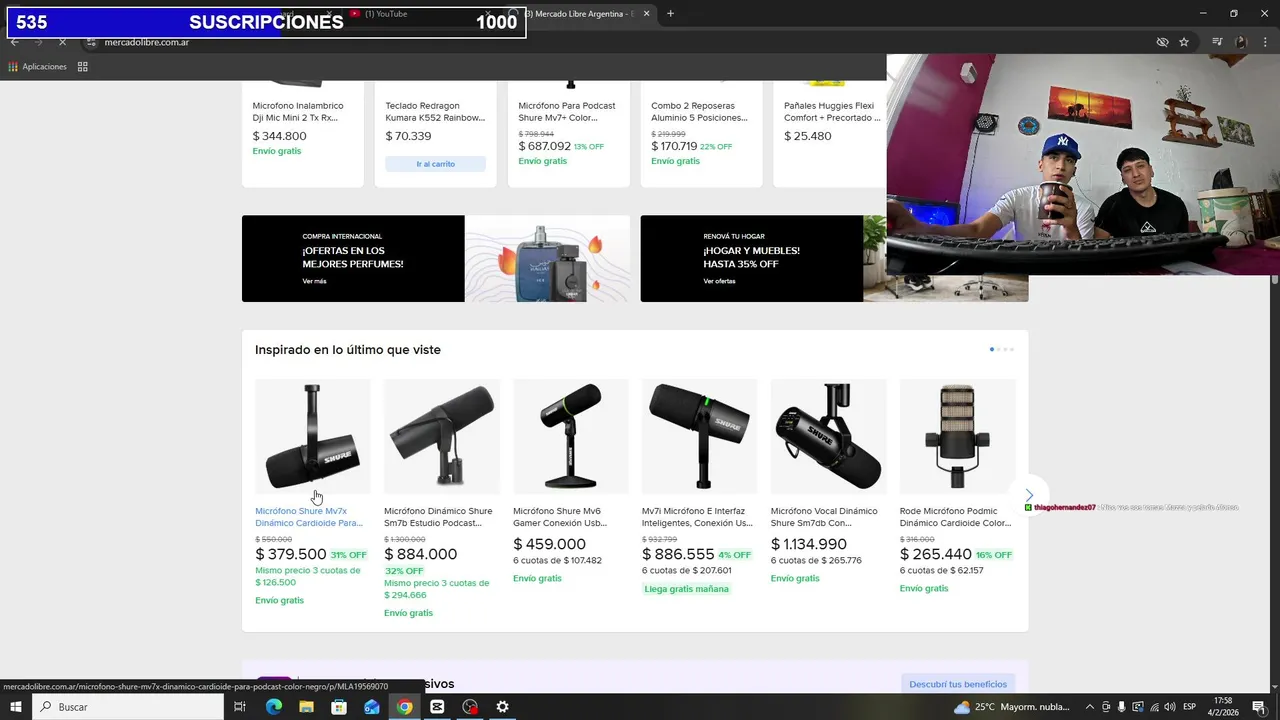This screenshot has width=1280, height=720.
Task: Click the perfume bottle banner image
Action: click(547, 259)
